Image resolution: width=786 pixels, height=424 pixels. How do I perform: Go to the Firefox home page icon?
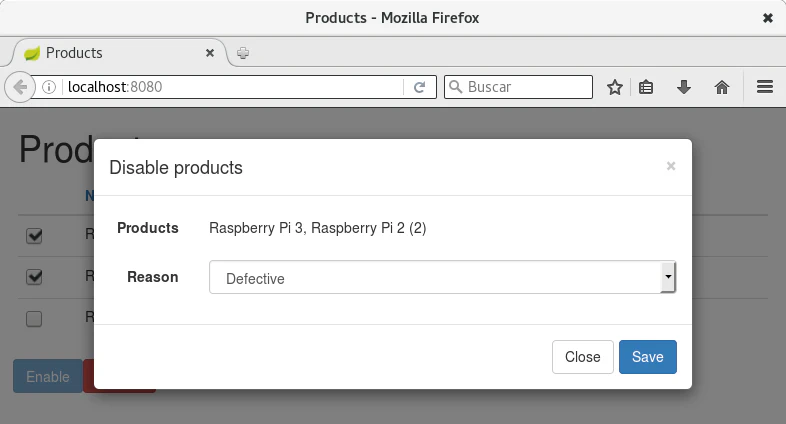point(721,87)
